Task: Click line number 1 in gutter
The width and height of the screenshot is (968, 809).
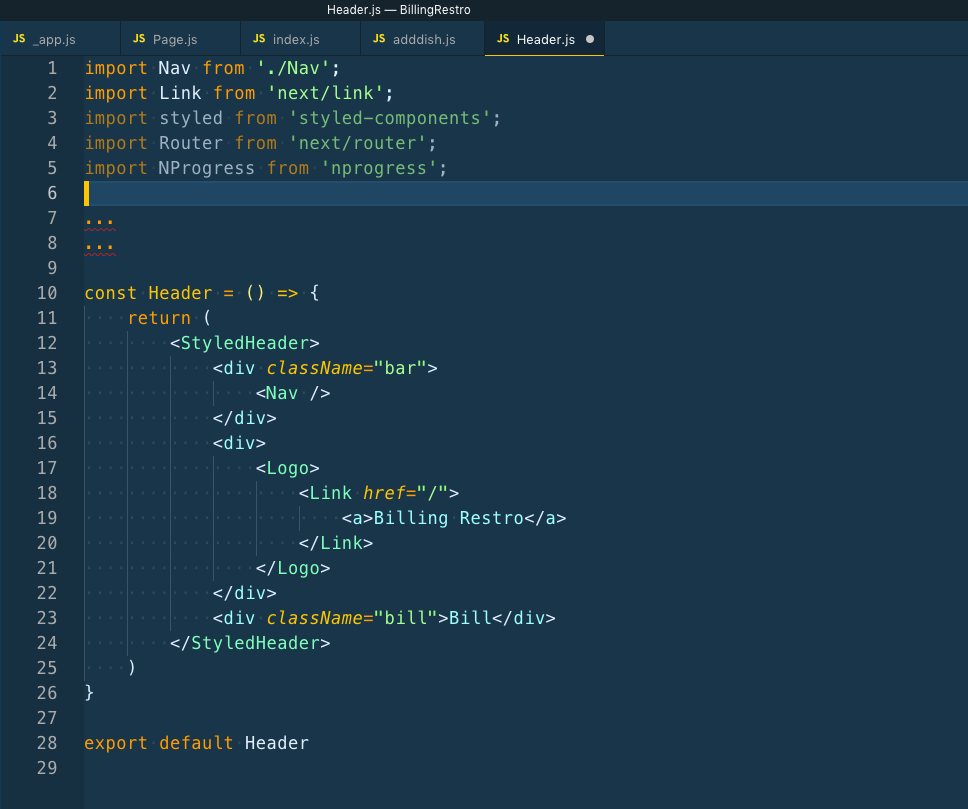Action: point(52,68)
